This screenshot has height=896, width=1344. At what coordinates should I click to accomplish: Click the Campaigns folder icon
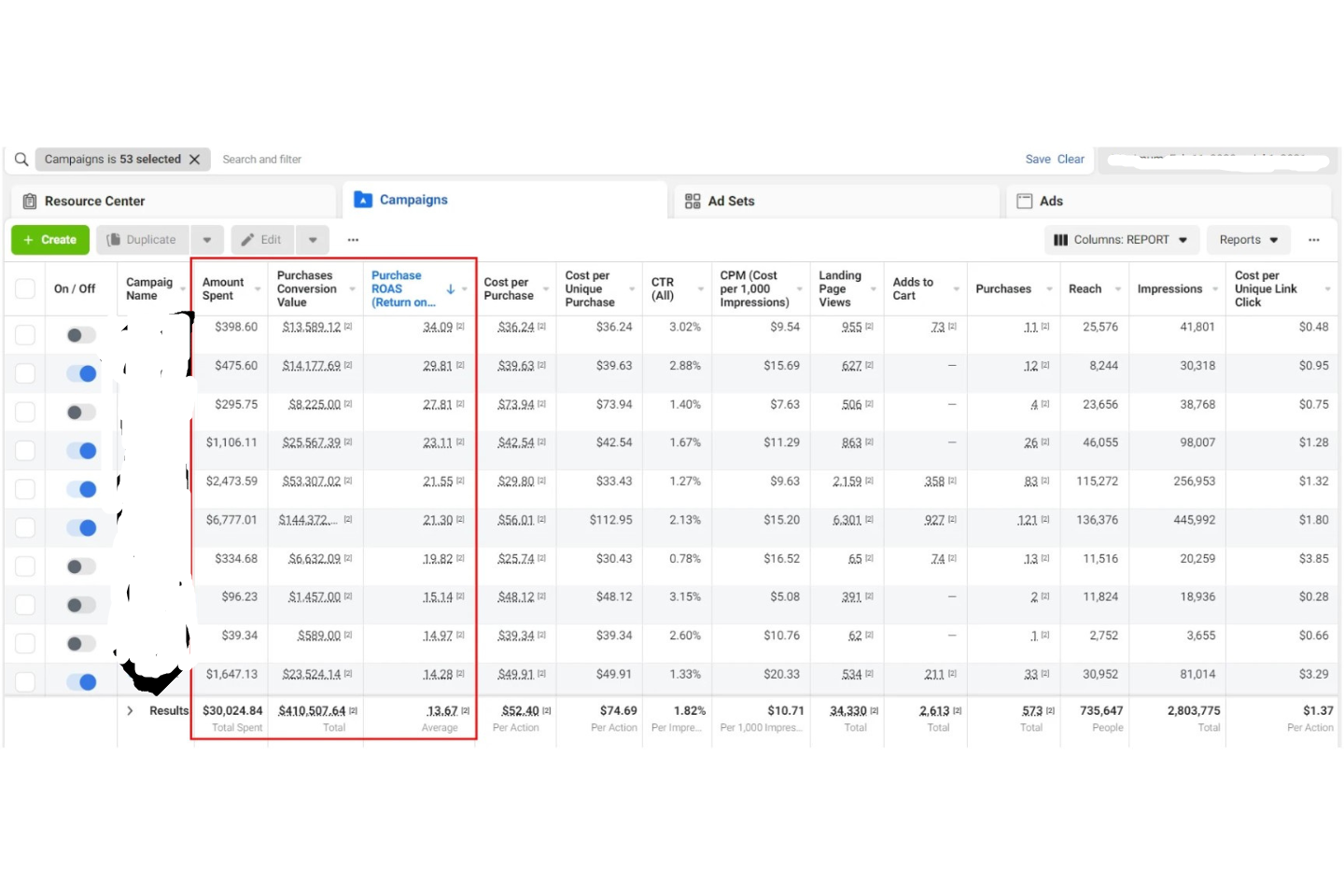[x=363, y=200]
